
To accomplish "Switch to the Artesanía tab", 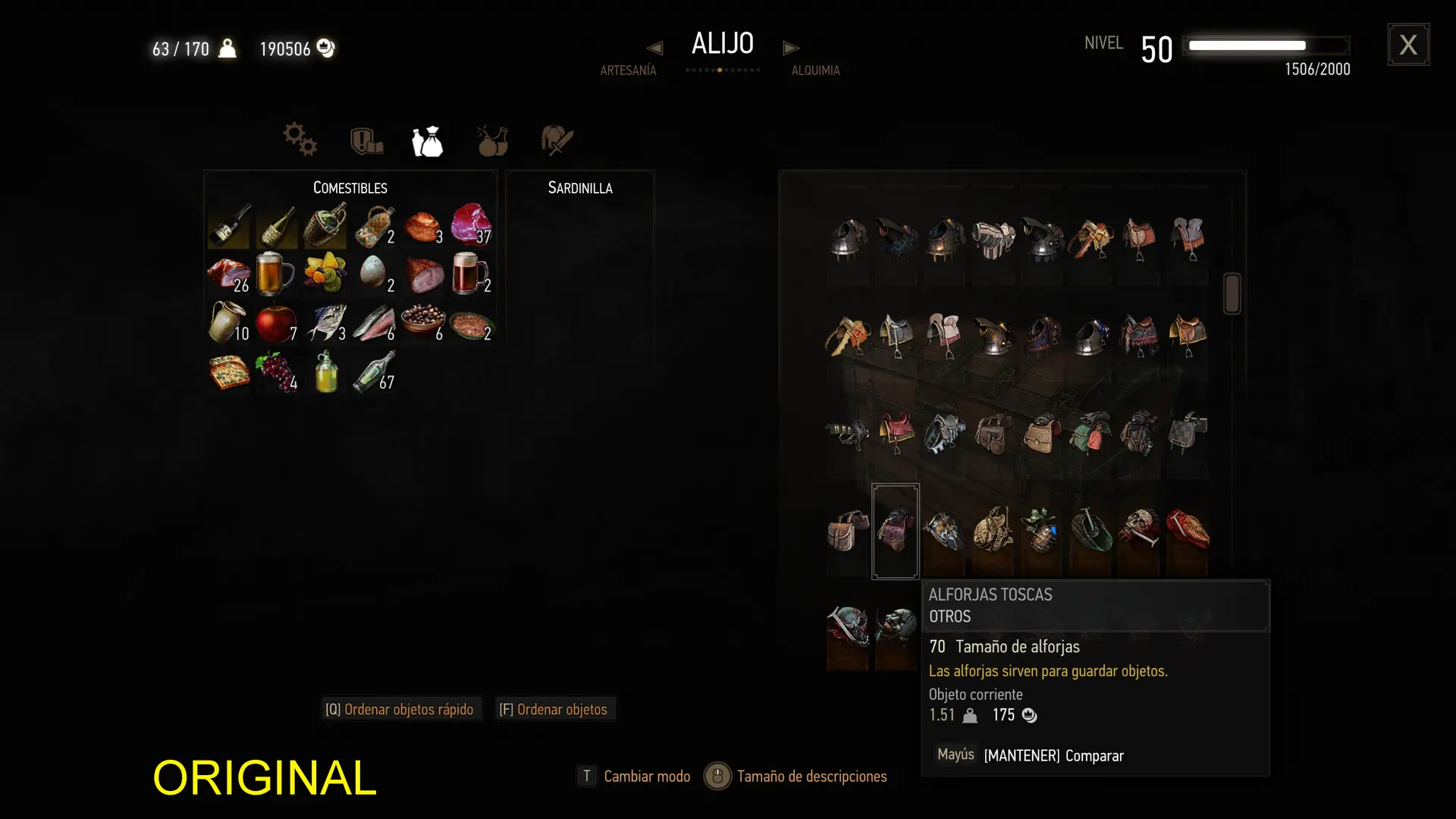I will [x=628, y=71].
